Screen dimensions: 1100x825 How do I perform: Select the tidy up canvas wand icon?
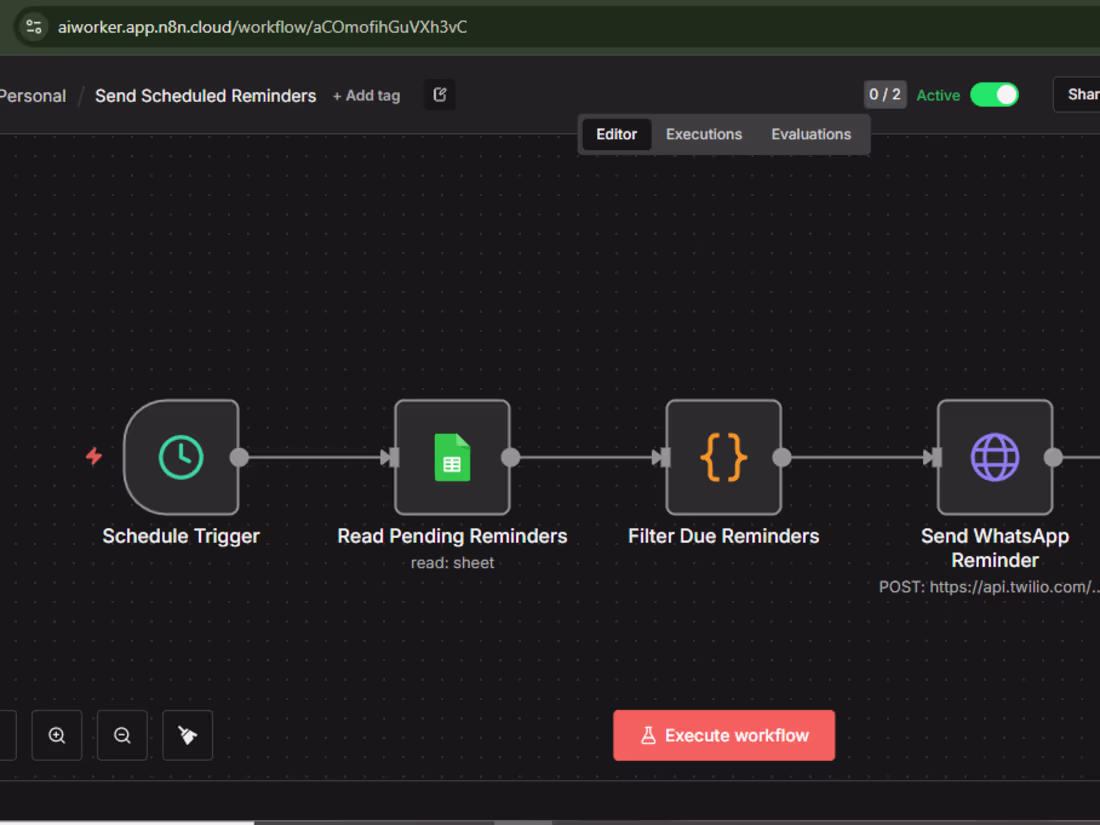(187, 735)
